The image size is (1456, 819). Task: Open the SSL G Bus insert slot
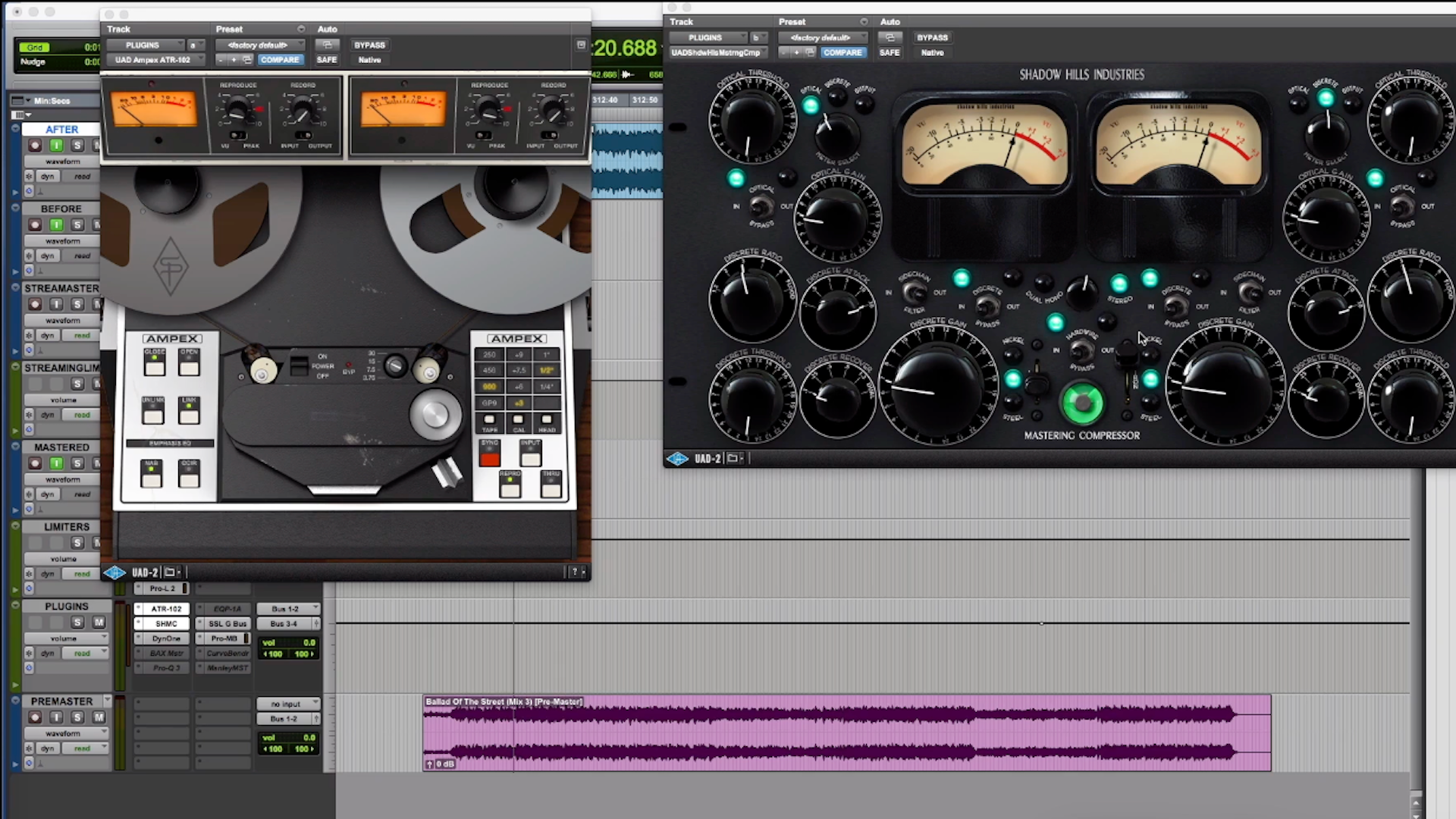[227, 623]
